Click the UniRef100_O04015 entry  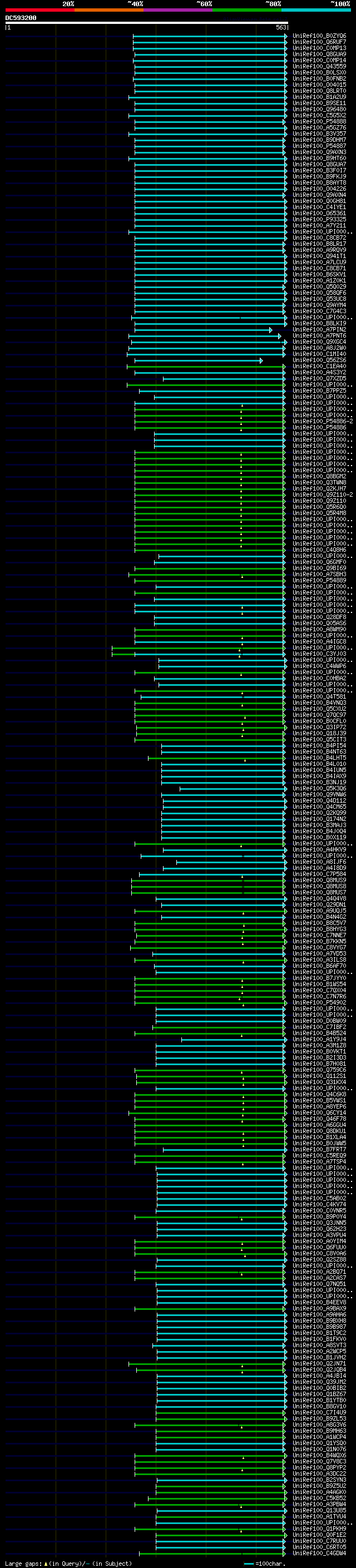coord(319,85)
